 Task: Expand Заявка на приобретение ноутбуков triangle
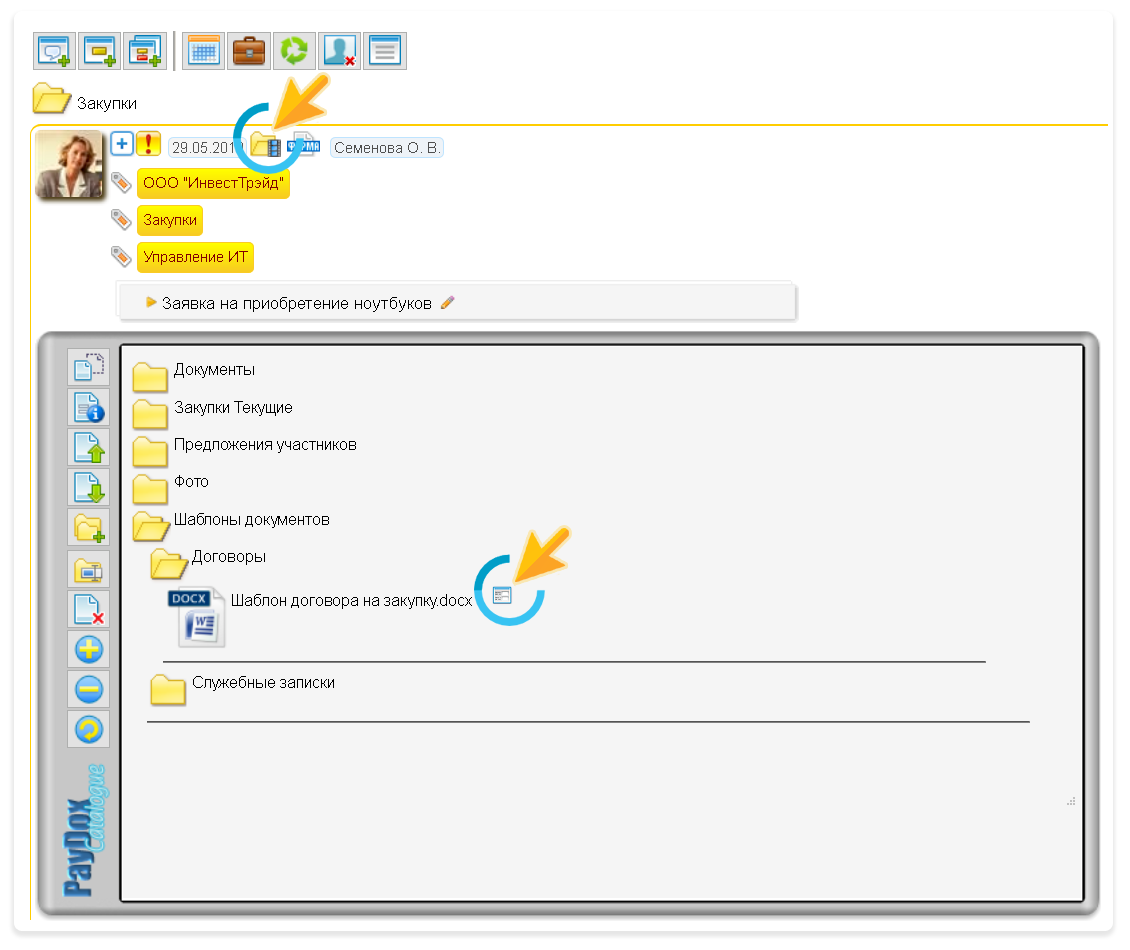coord(151,303)
